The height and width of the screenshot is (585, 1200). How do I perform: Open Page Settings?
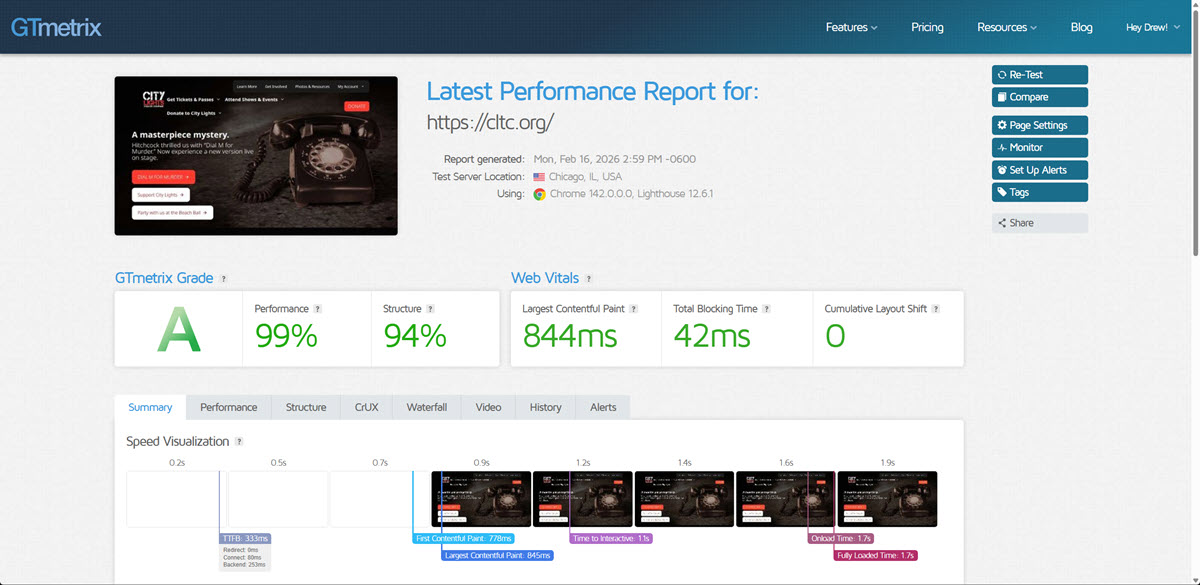1039,125
